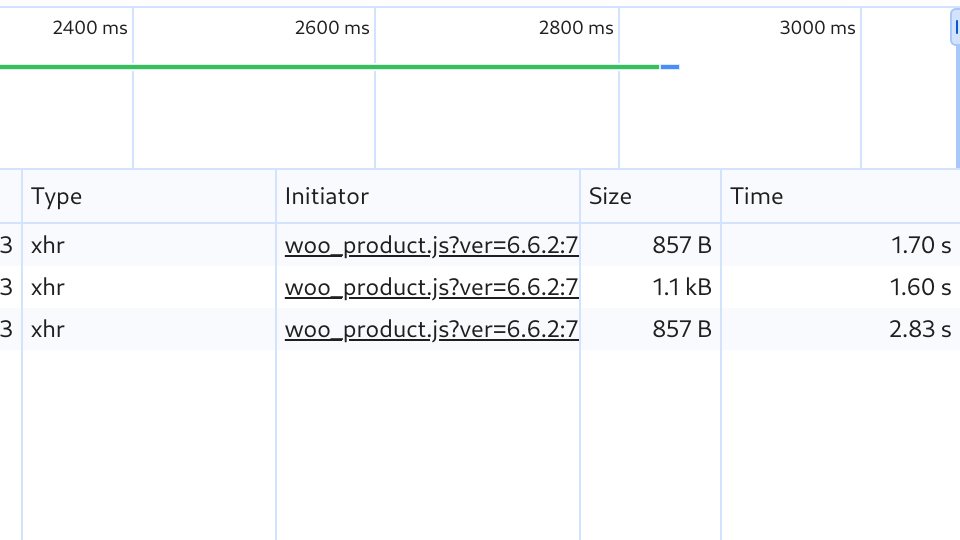Image resolution: width=960 pixels, height=540 pixels.
Task: Sort requests by the Type column header
Action: (x=149, y=197)
